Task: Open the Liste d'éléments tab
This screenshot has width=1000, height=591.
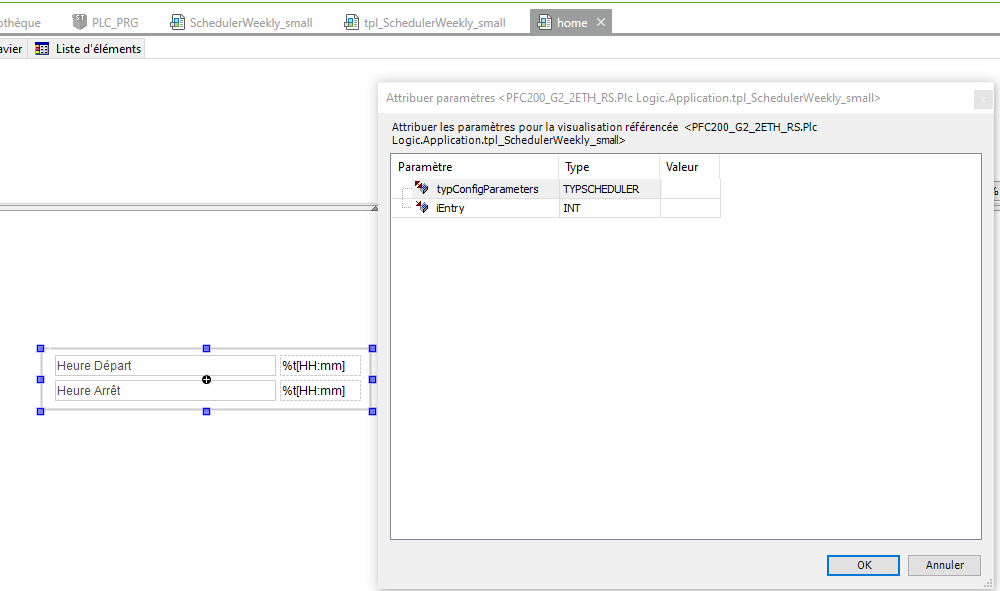Action: coord(98,49)
